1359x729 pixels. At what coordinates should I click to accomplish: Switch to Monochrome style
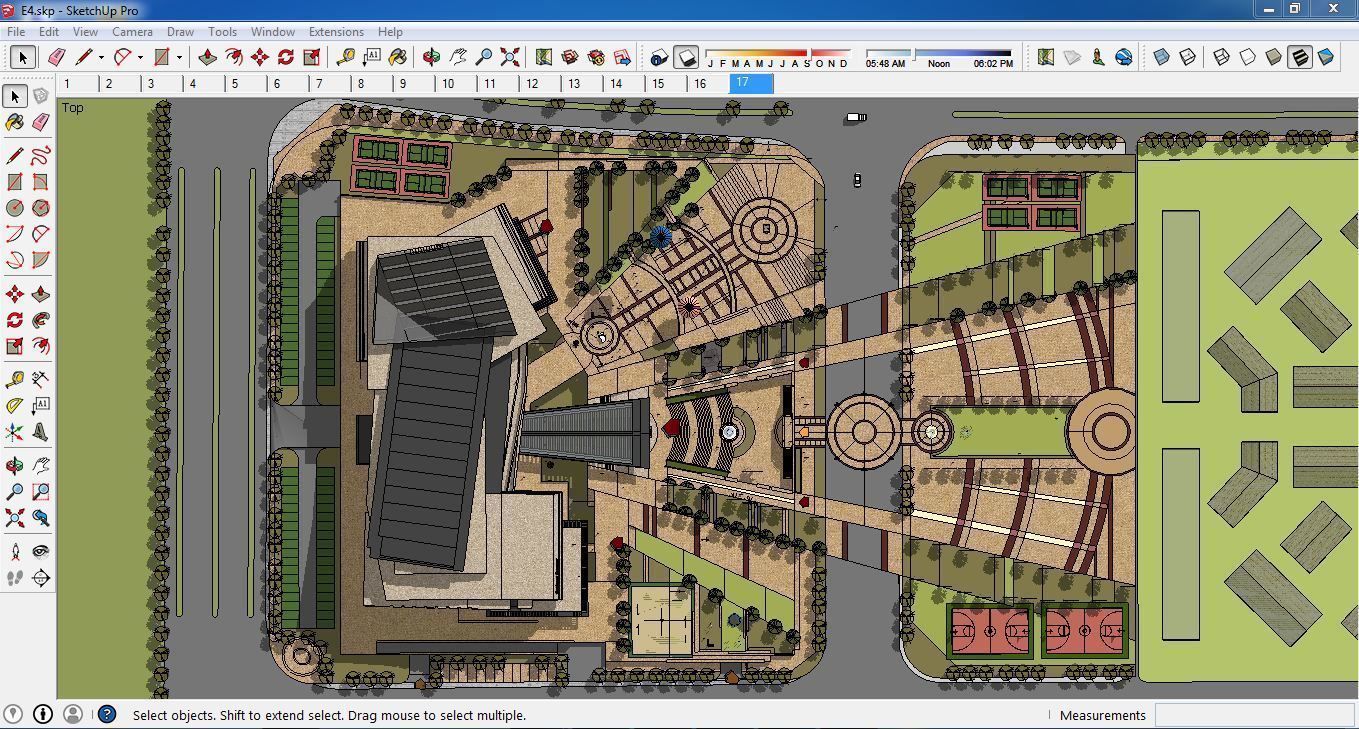tap(1326, 57)
